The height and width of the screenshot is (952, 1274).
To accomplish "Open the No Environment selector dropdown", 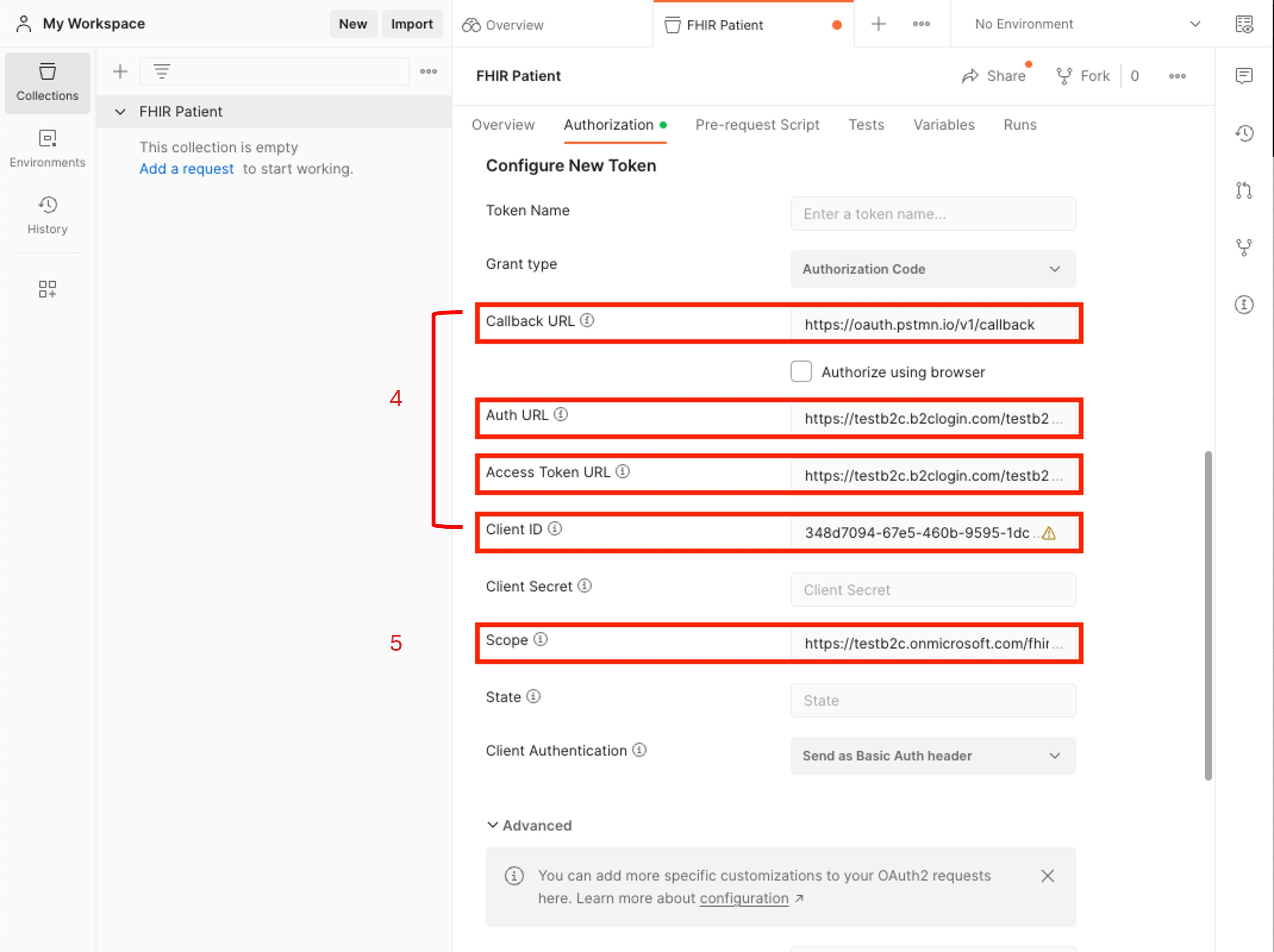I will point(1088,24).
